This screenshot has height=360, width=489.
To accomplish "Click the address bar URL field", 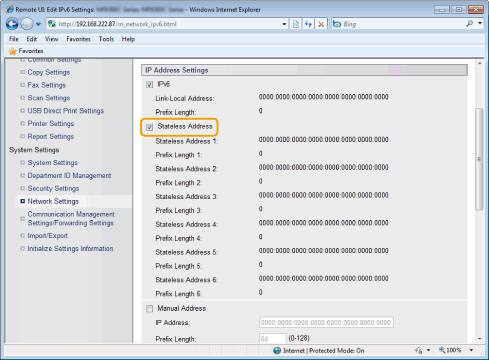I will (163, 24).
